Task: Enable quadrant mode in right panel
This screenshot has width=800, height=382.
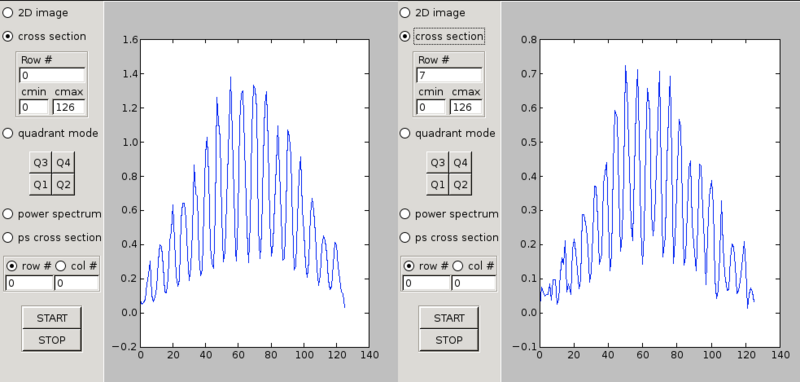Action: pyautogui.click(x=405, y=133)
